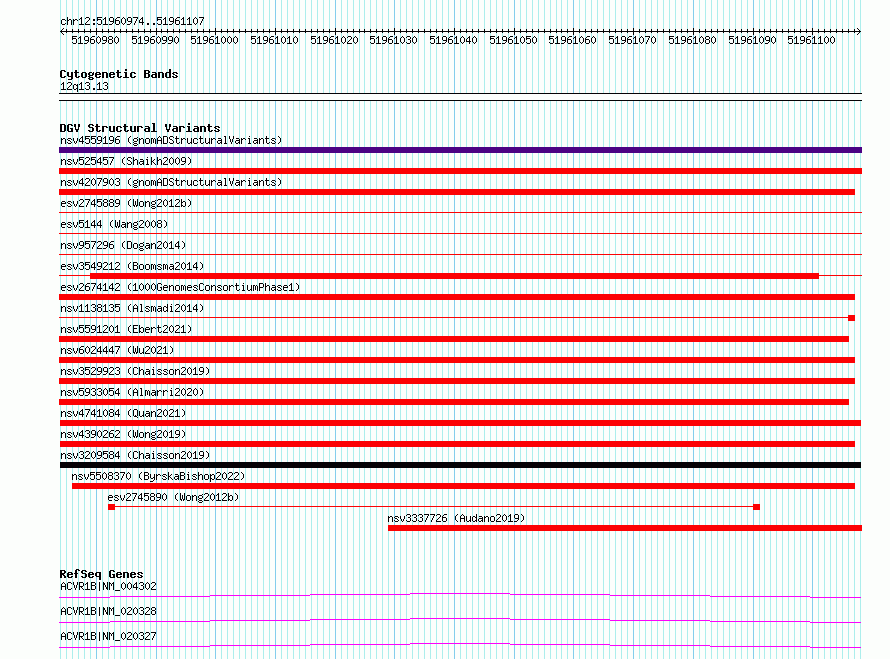Screen dimensions: 890x659
Task: Click nsv957296 (Dogan2014) variant label
Action: coord(123,245)
